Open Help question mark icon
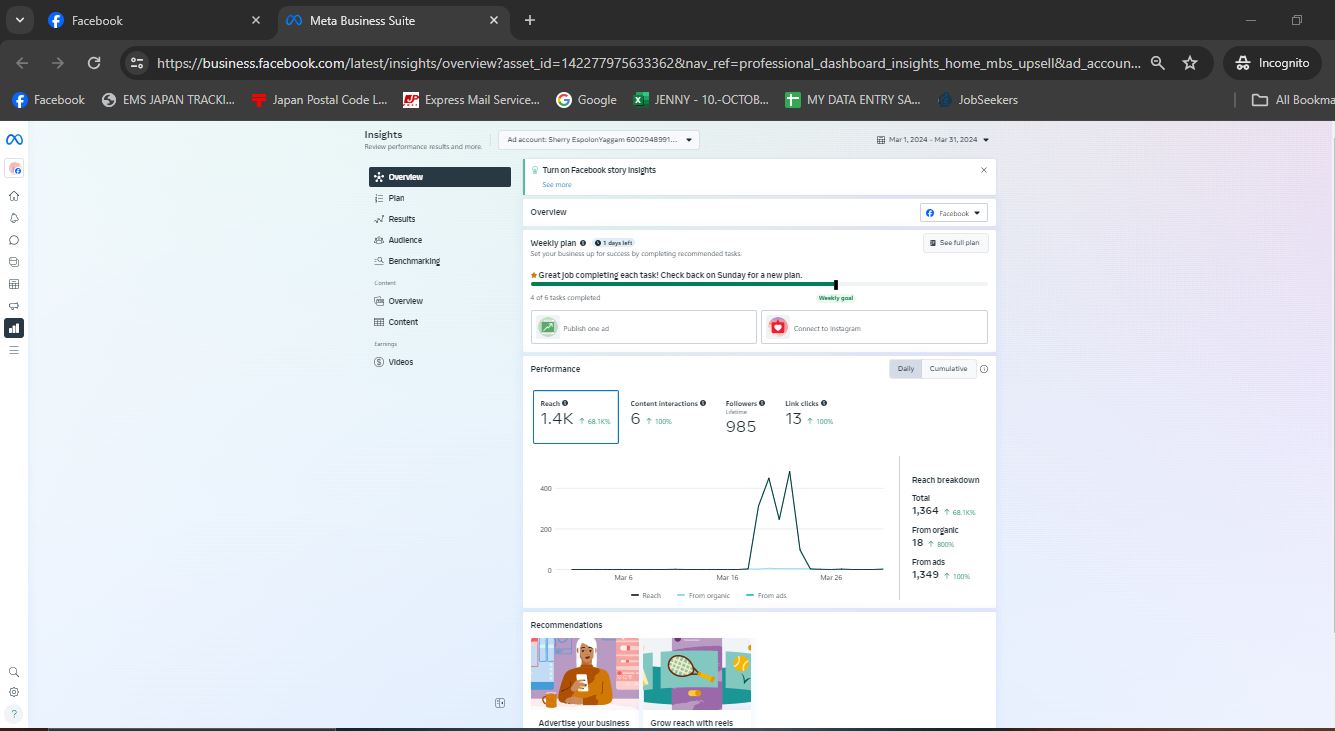Screen dimensions: 1335x731 point(14,713)
